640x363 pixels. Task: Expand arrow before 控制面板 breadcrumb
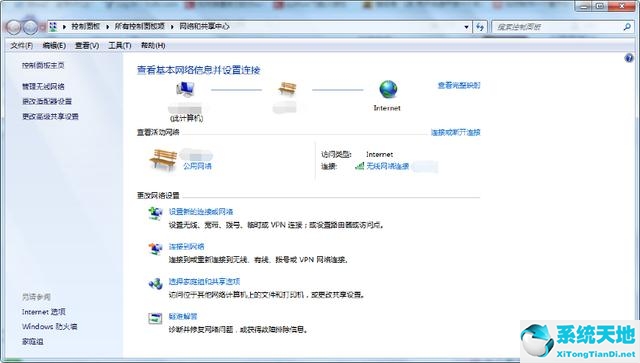click(x=64, y=27)
